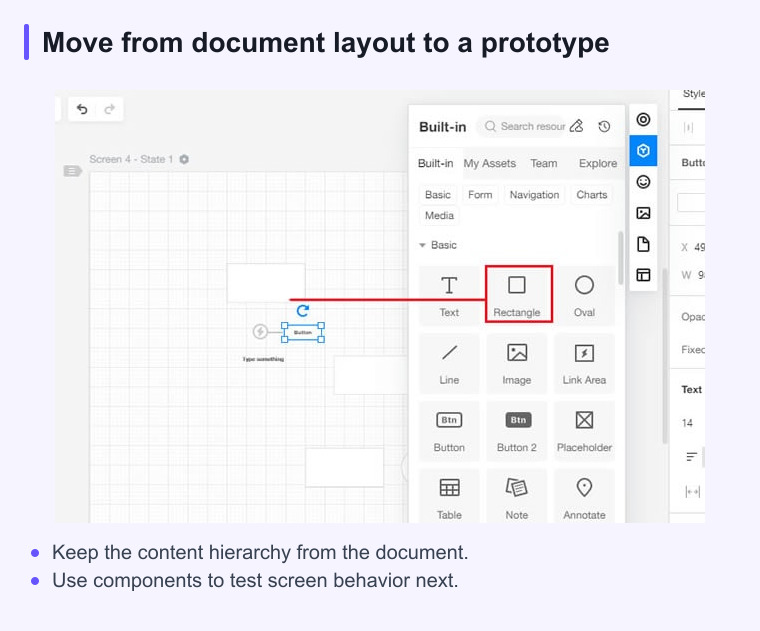Open the pages document sidebar icon
The height and width of the screenshot is (631, 760).
pos(643,244)
